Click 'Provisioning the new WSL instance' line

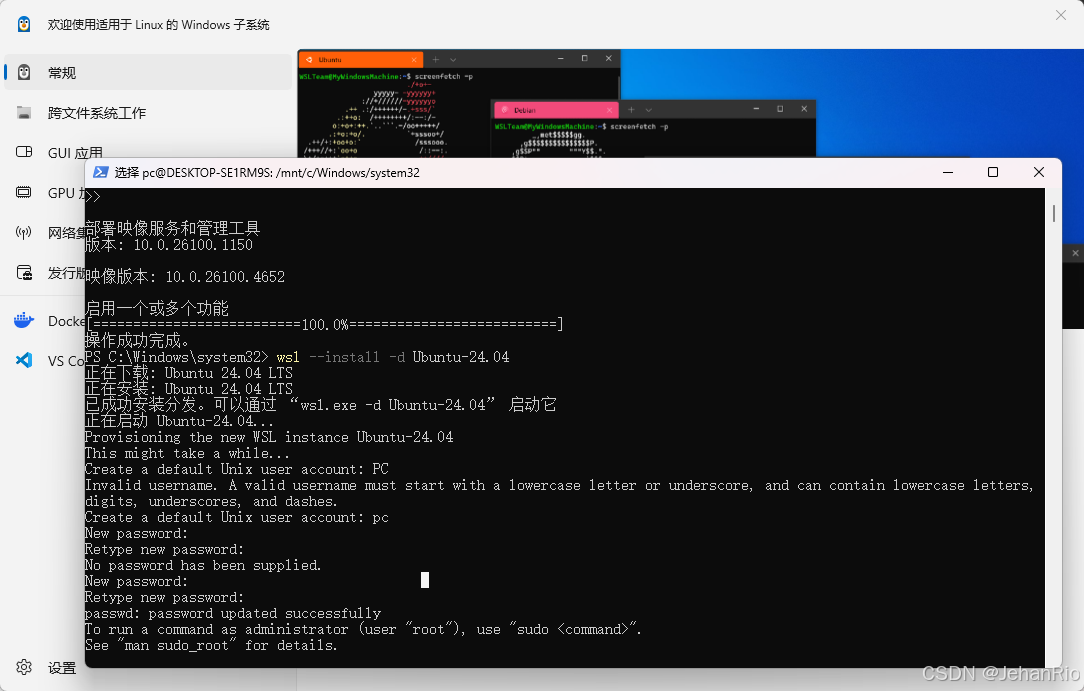tap(269, 437)
